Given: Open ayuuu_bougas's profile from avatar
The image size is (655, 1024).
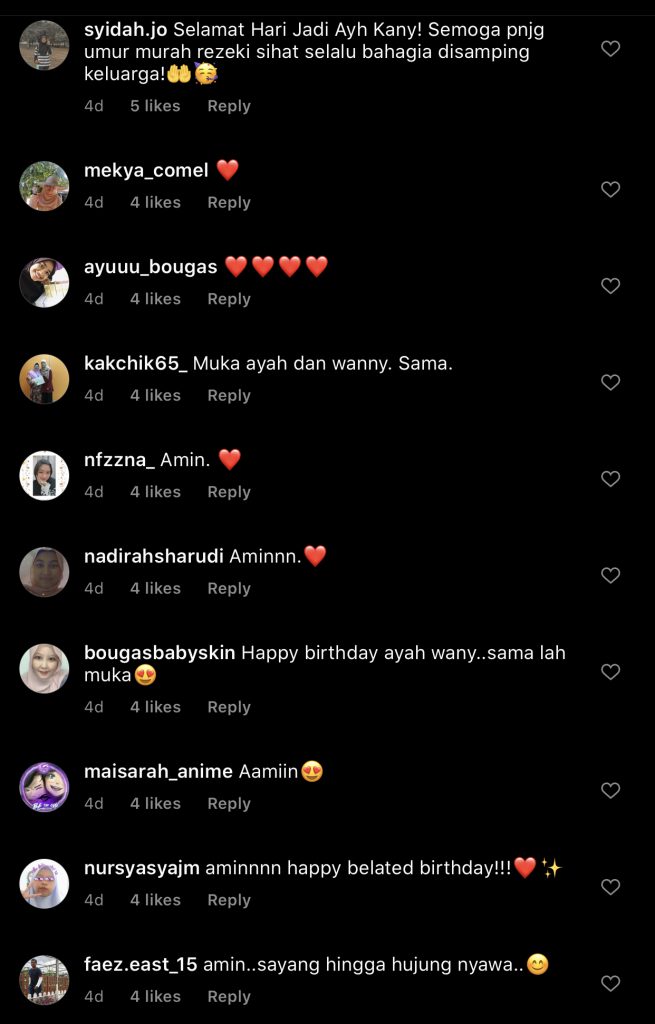Looking at the screenshot, I should coord(44,283).
